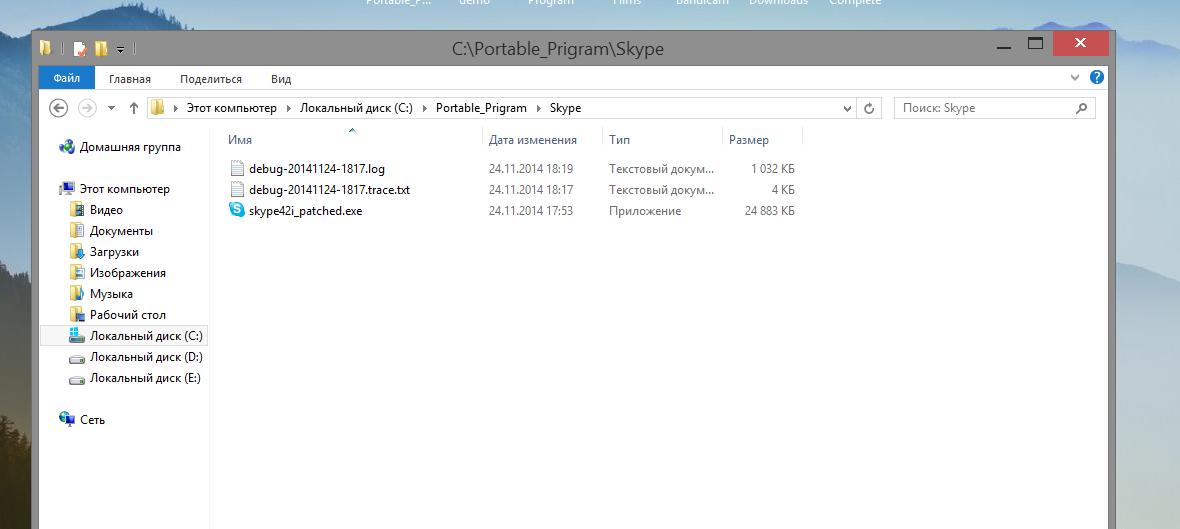
Task: Select Этот компьютер in the navigation tree
Action: point(125,189)
